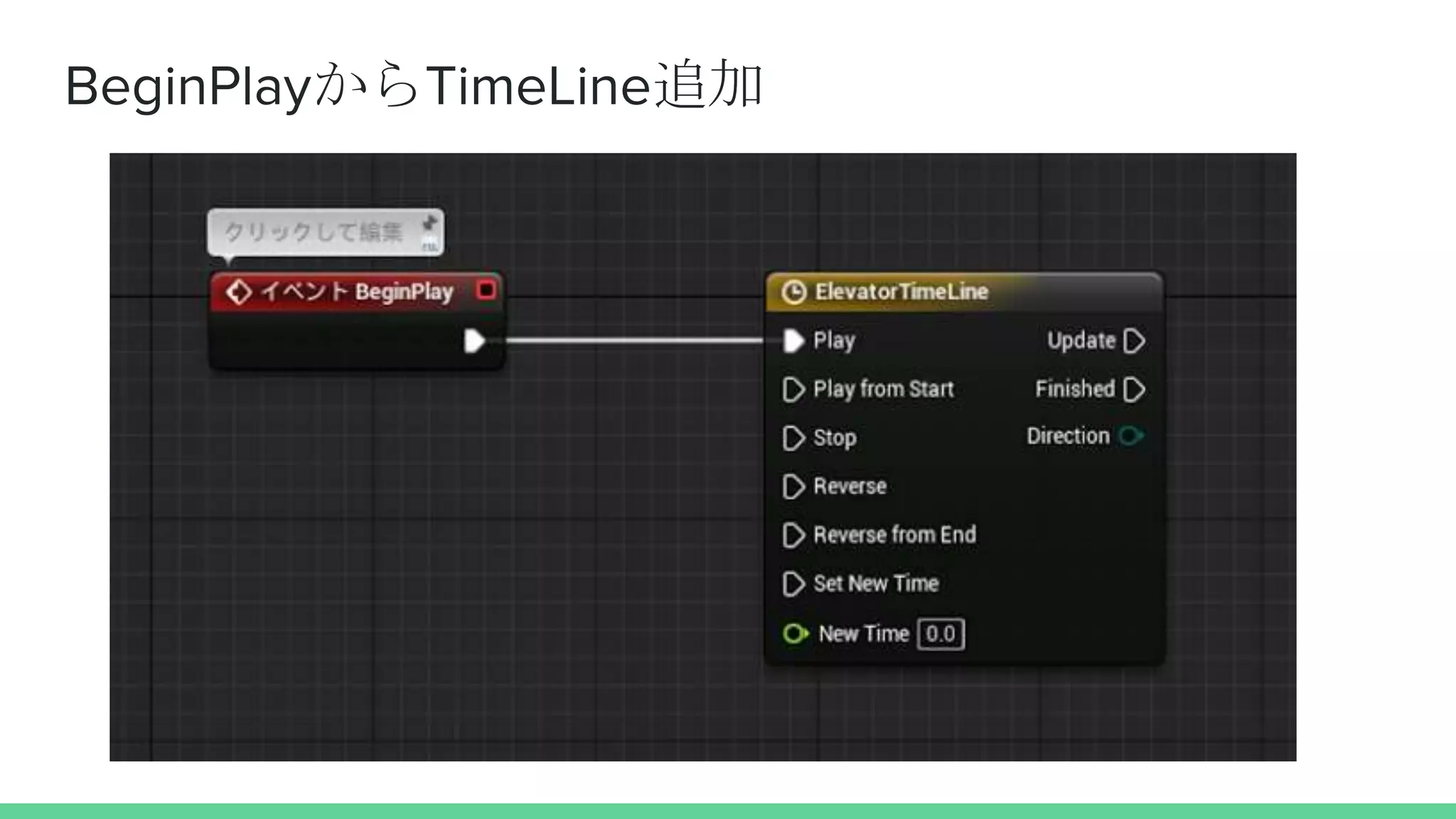This screenshot has width=1456, height=819.
Task: Click the Reverse from End input pin
Action: [793, 535]
